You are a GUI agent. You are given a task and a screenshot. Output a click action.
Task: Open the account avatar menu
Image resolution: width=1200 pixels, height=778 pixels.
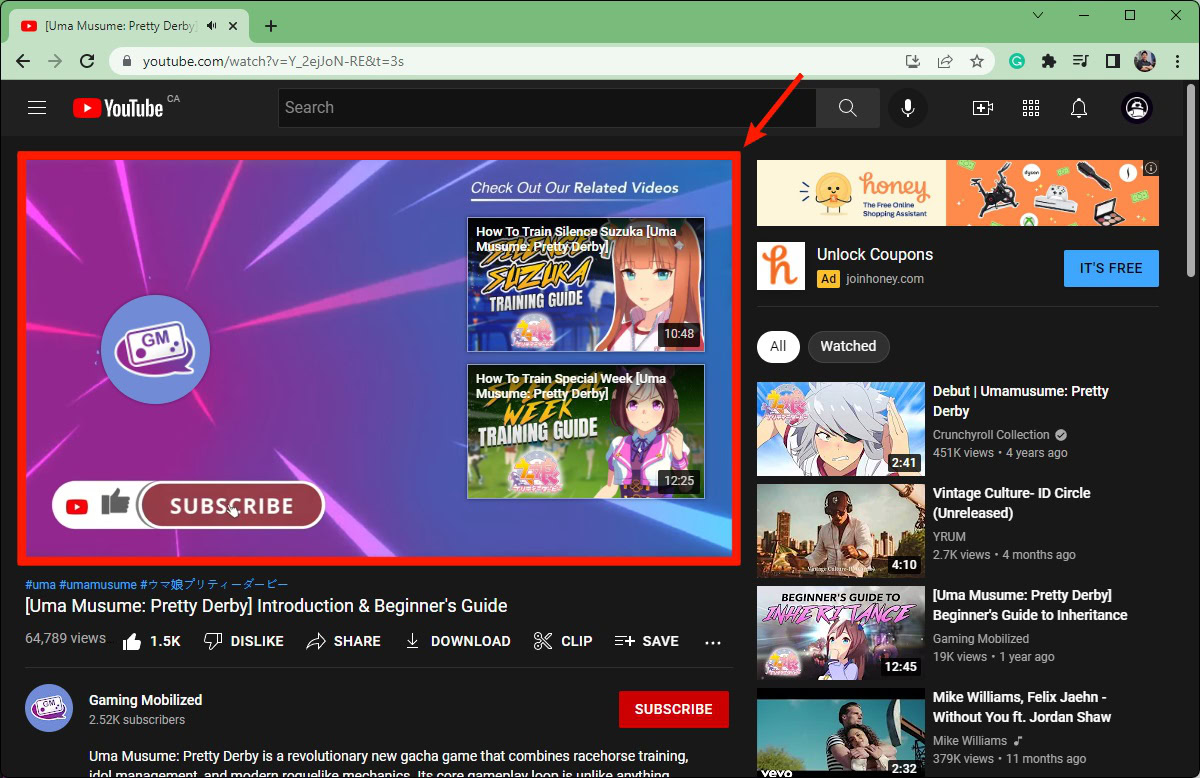pyautogui.click(x=1138, y=108)
